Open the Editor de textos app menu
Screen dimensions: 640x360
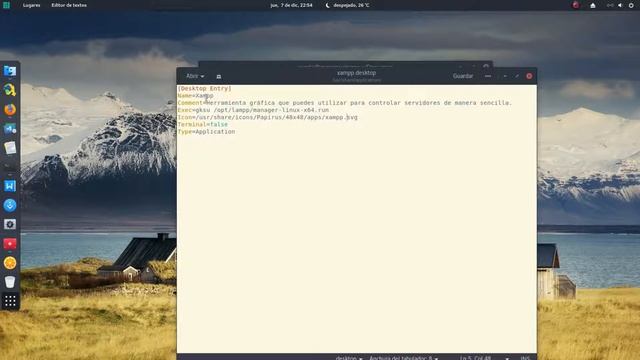(x=69, y=5)
